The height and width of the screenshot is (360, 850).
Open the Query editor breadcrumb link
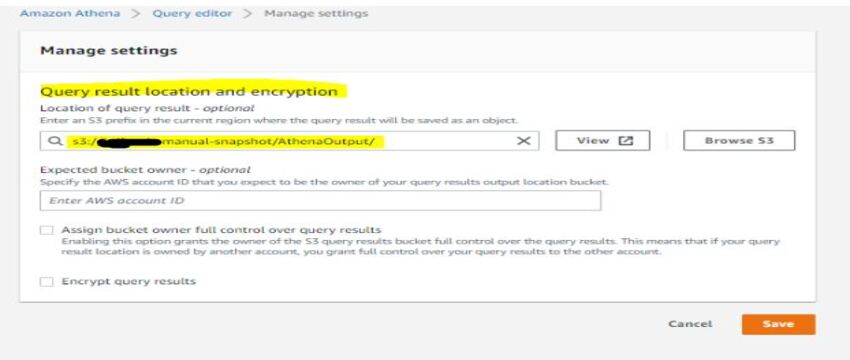192,13
